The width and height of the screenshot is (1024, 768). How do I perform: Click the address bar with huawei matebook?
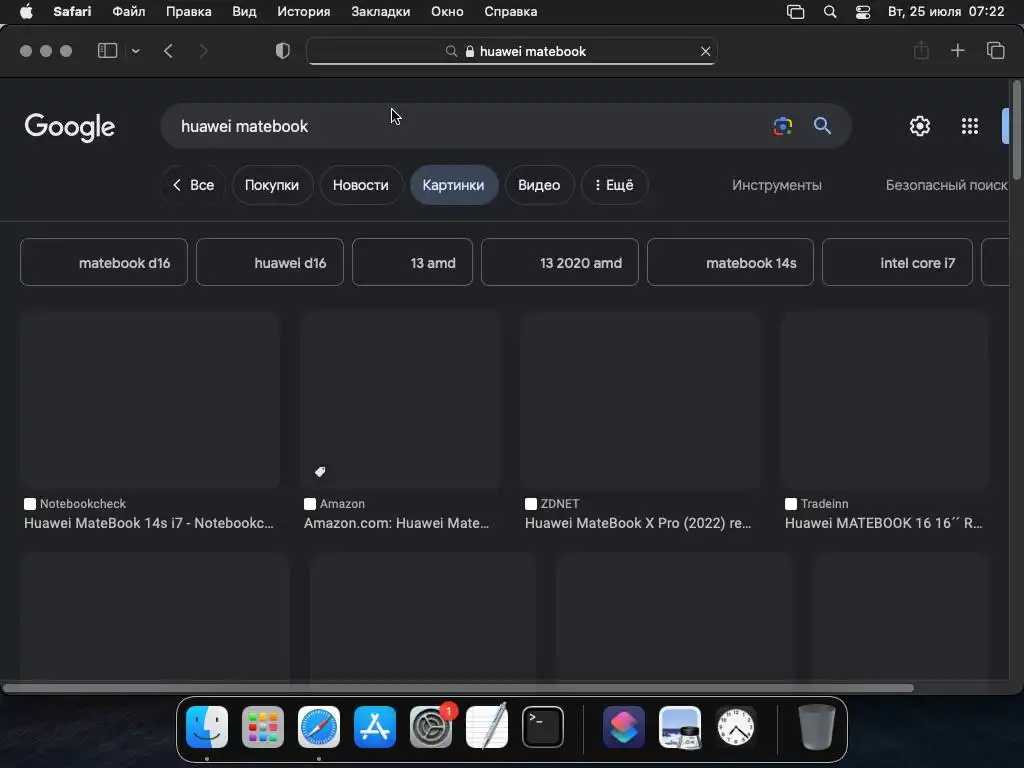(512, 51)
